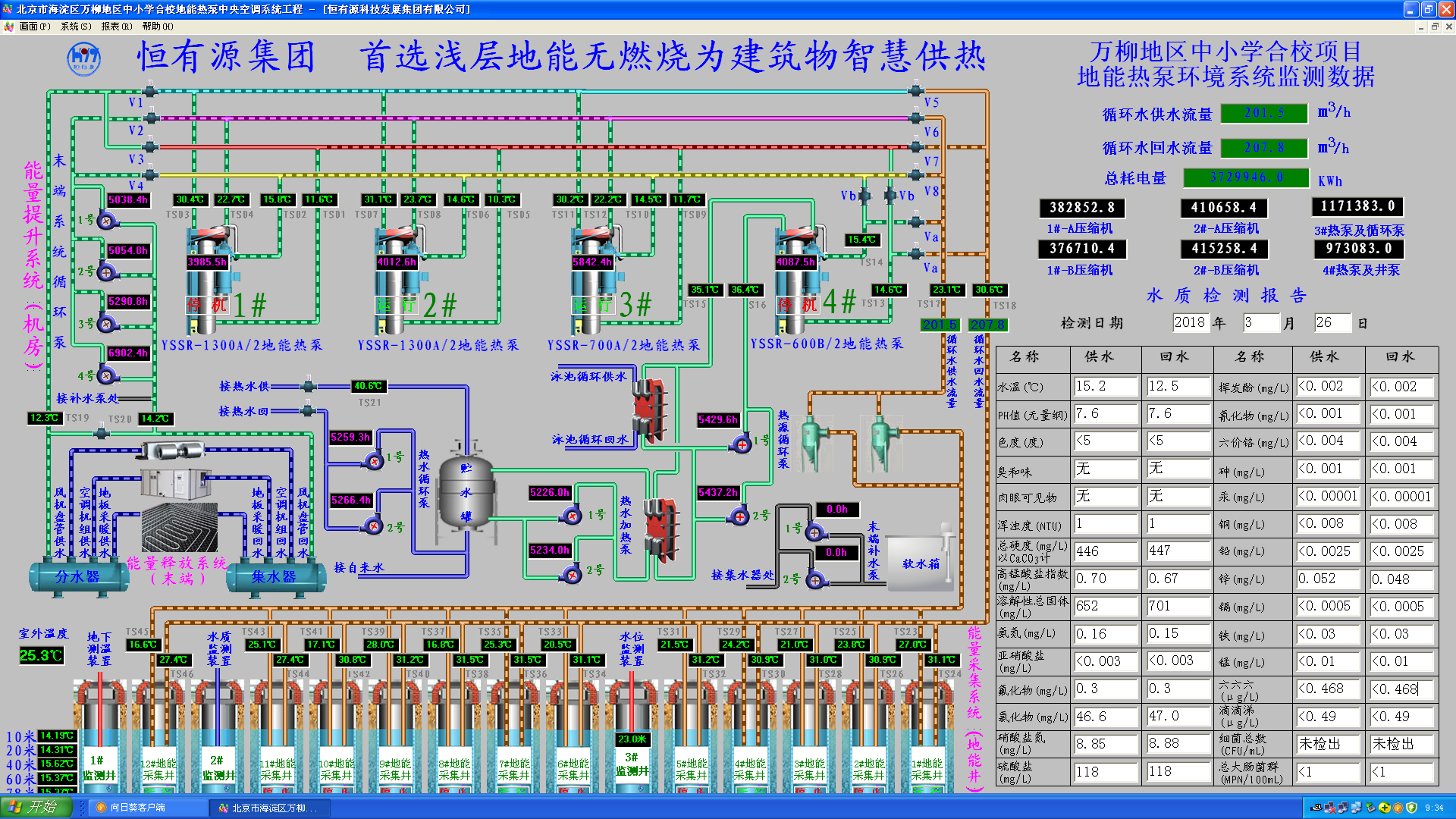Toggle 2# heat pump running status indicator
1456x819 pixels.
click(397, 305)
